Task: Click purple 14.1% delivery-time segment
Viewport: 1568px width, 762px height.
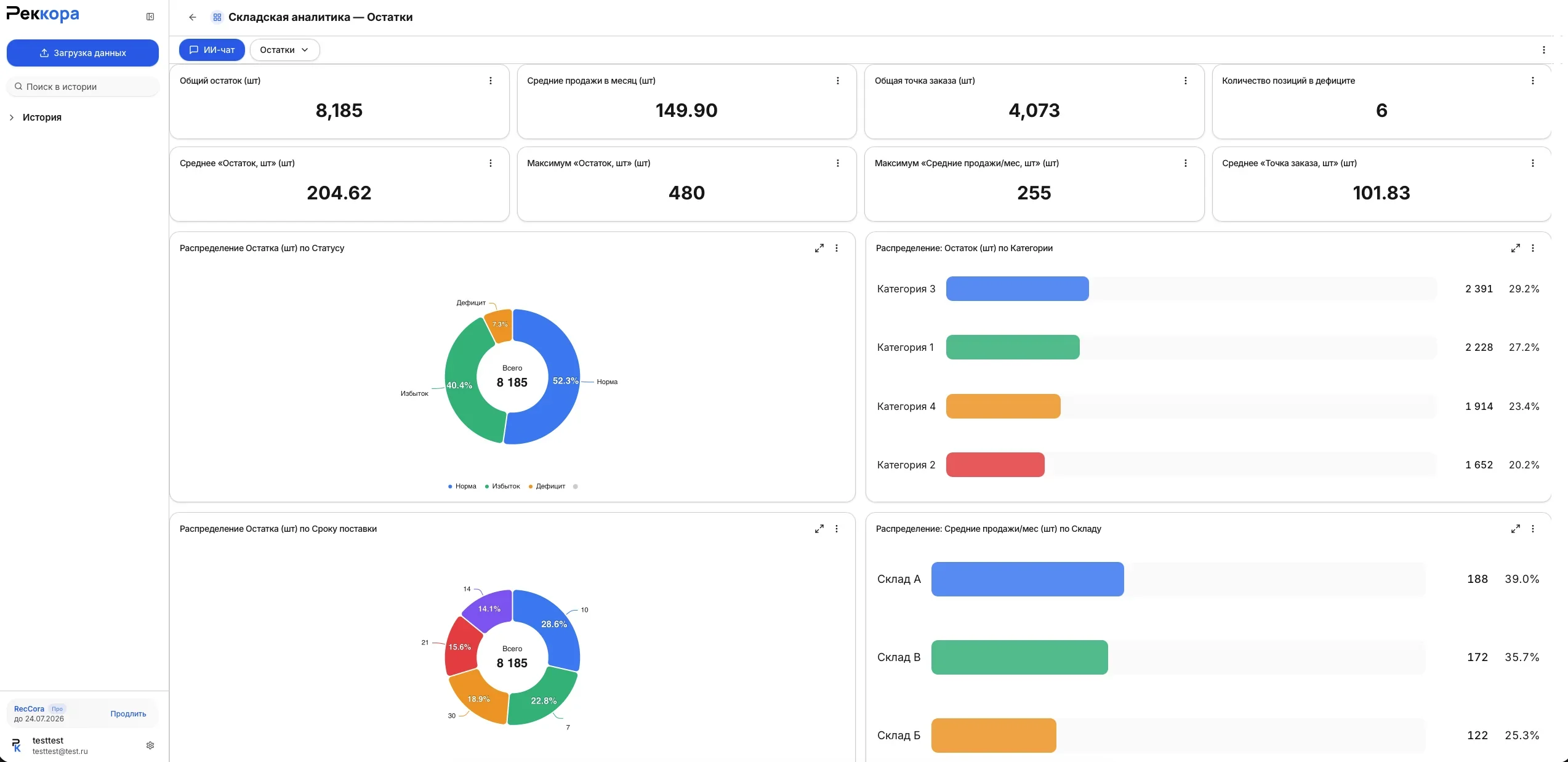Action: (x=489, y=609)
